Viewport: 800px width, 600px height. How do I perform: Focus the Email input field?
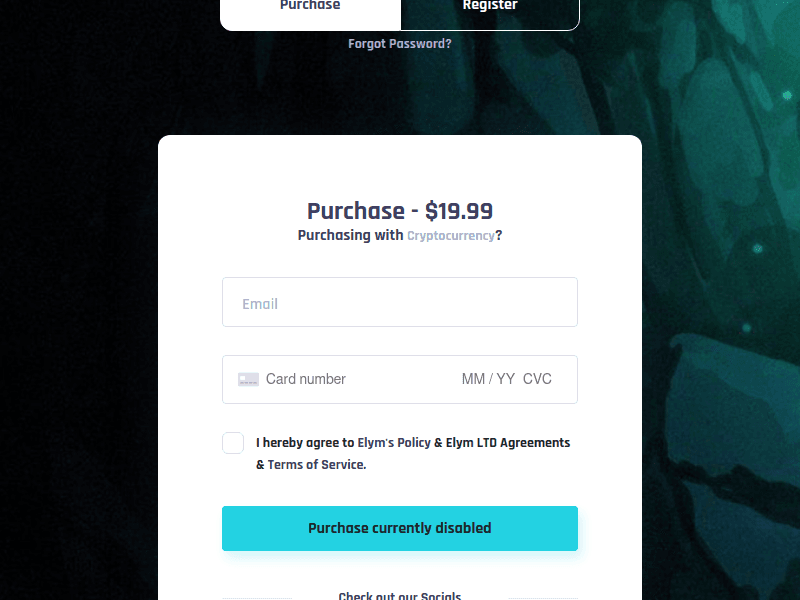[400, 303]
